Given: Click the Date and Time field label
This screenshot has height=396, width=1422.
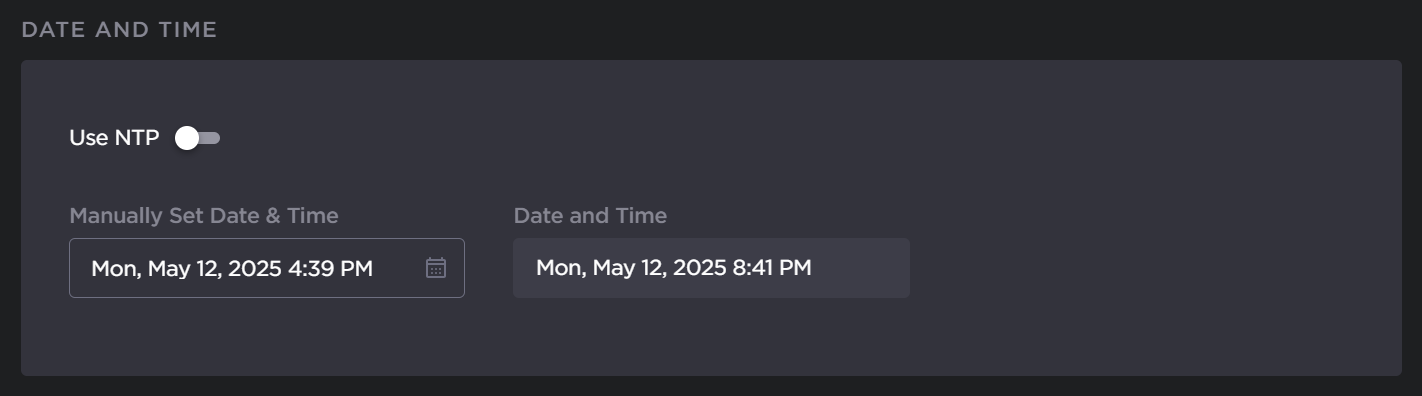Looking at the screenshot, I should (x=590, y=215).
